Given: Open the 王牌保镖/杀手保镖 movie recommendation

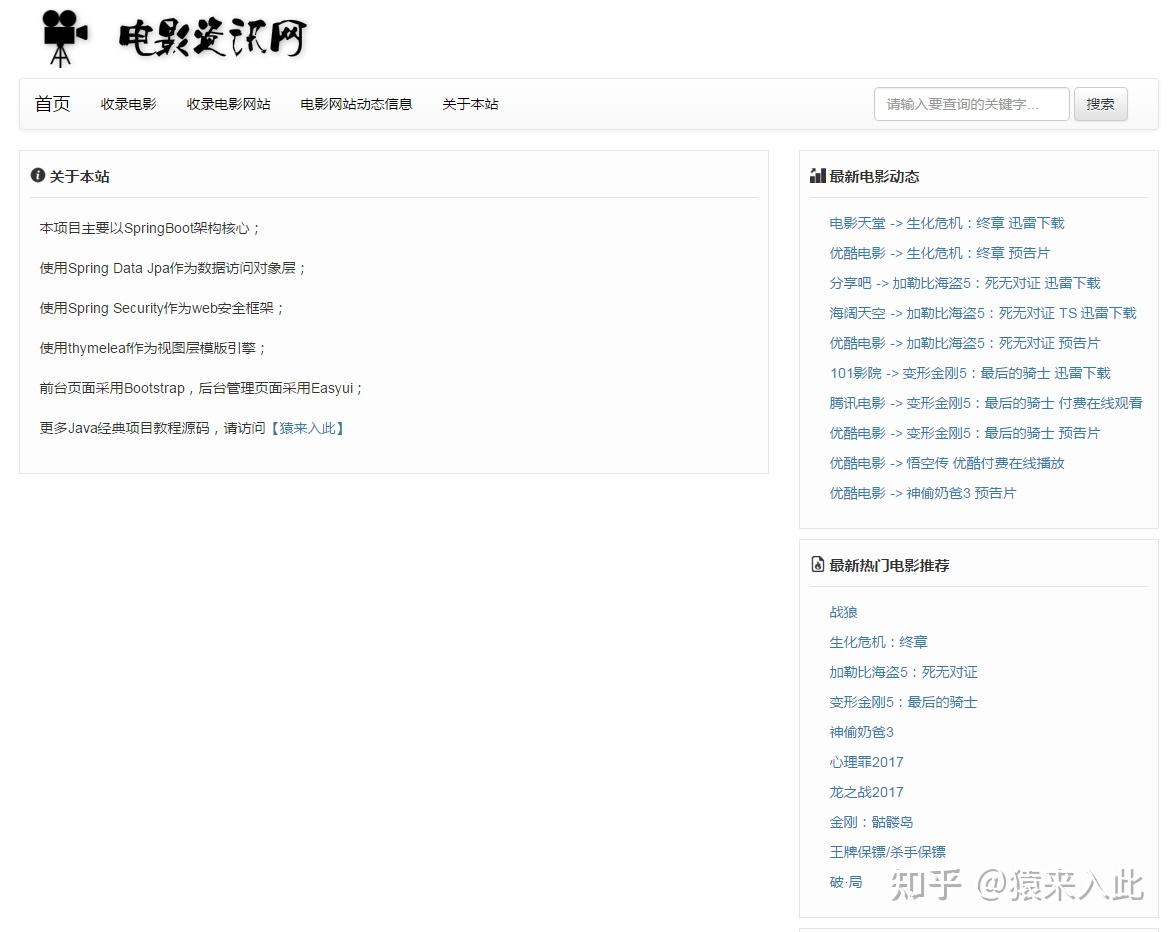Looking at the screenshot, I should 887,851.
